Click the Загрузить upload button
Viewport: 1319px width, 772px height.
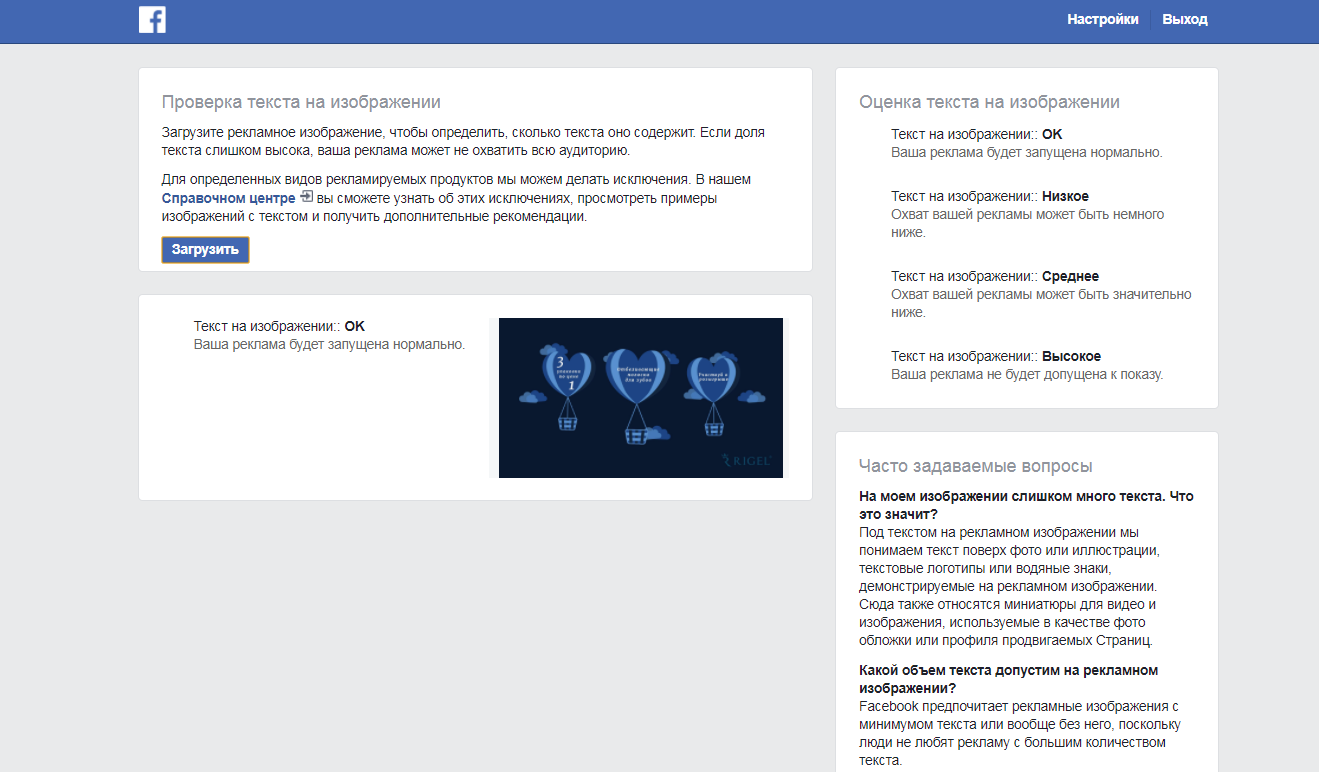click(205, 250)
